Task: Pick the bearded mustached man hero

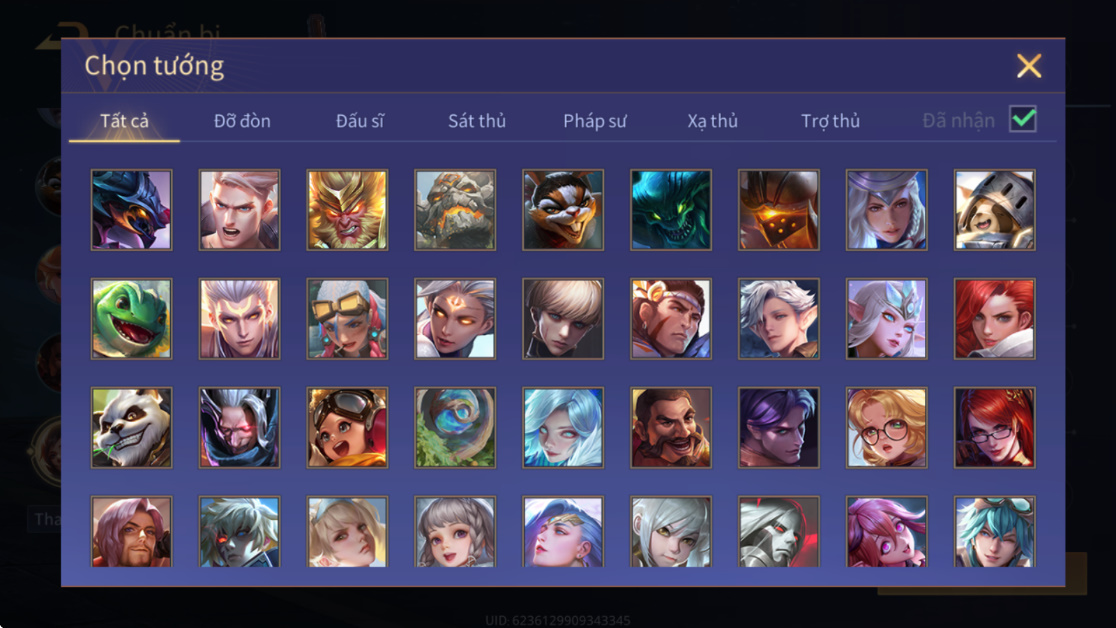Action: (x=671, y=427)
